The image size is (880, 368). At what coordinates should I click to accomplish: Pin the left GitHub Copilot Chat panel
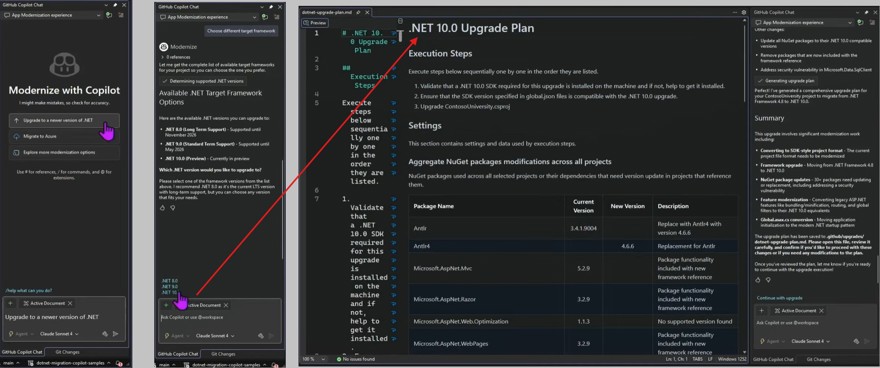point(115,5)
